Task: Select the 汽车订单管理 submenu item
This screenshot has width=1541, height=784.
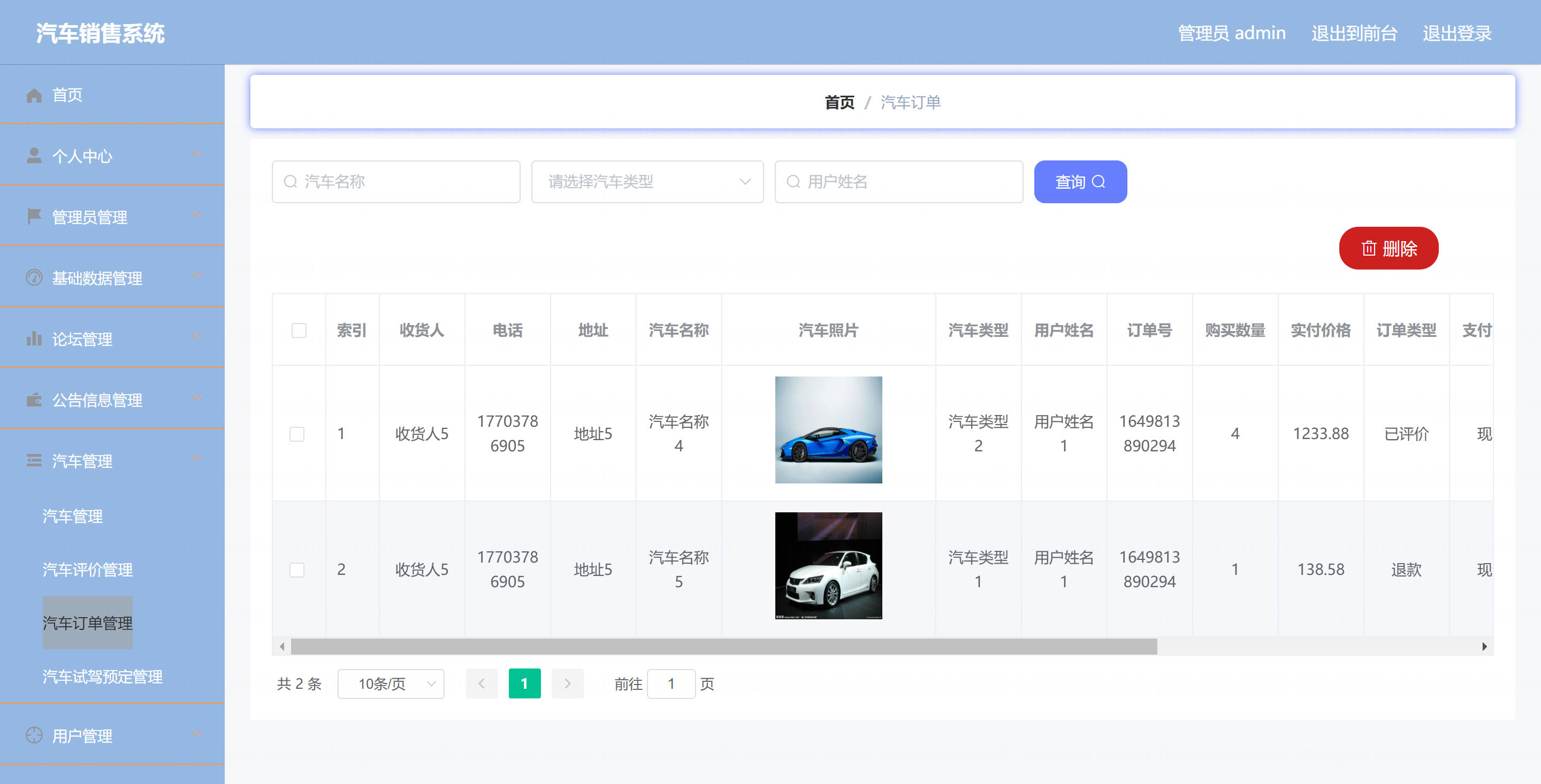Action: tap(87, 622)
